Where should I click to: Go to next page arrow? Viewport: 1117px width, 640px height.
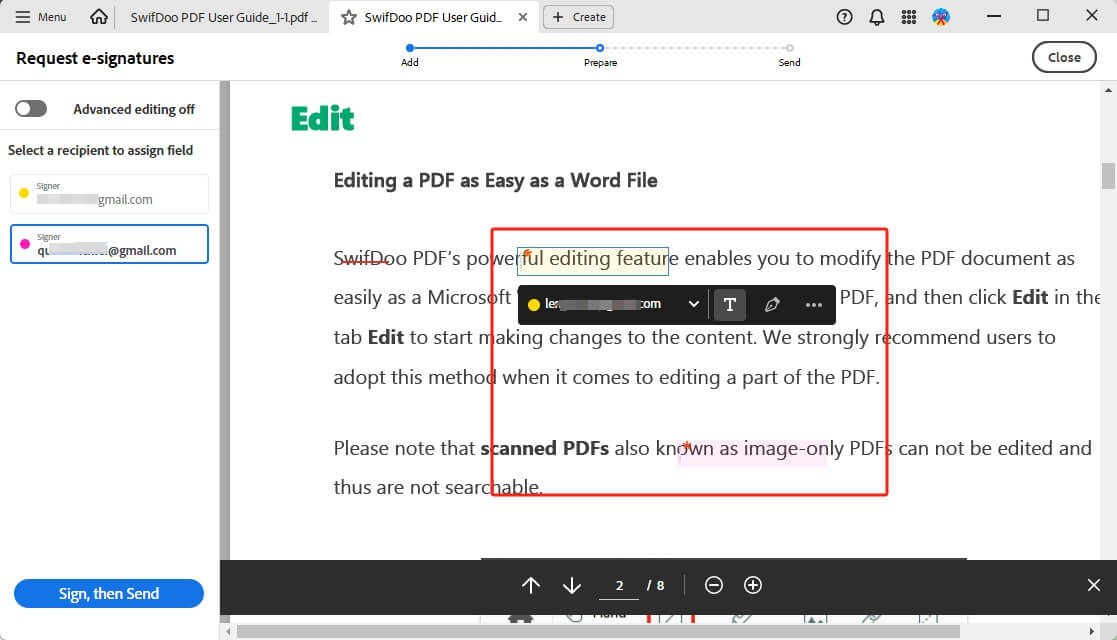point(571,585)
